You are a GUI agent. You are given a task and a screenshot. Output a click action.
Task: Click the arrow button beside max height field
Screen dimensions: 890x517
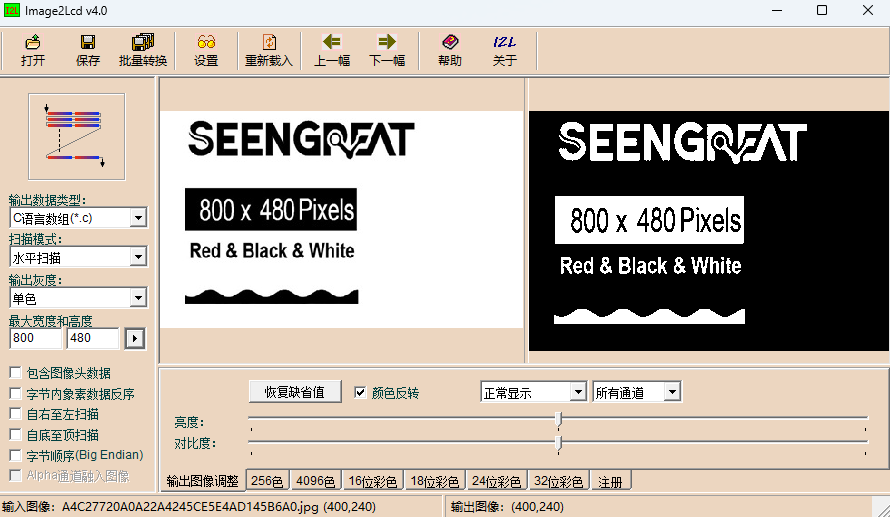tap(135, 338)
